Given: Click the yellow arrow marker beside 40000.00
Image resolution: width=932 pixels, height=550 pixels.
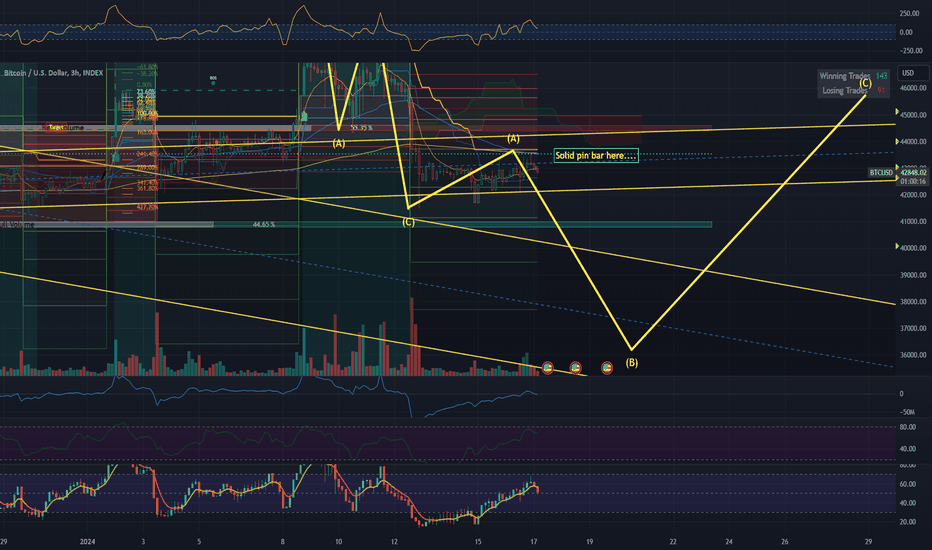Looking at the screenshot, I should point(897,246).
